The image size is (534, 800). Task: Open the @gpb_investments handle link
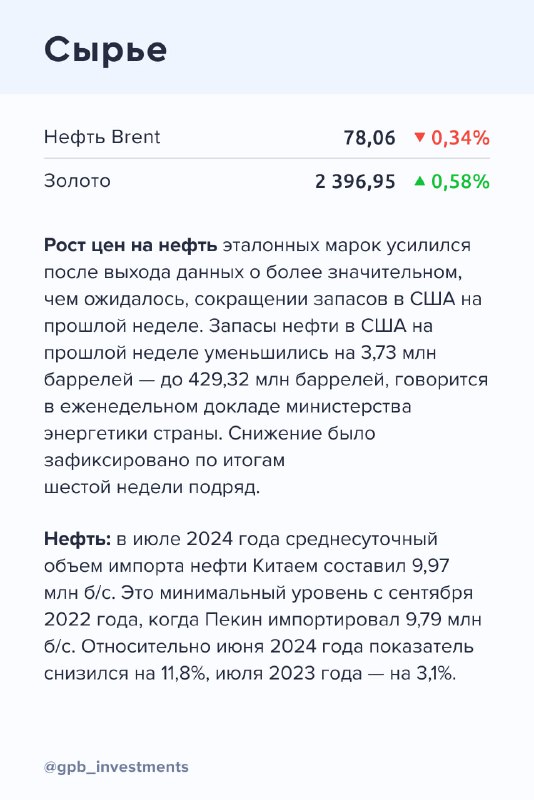coord(116,767)
